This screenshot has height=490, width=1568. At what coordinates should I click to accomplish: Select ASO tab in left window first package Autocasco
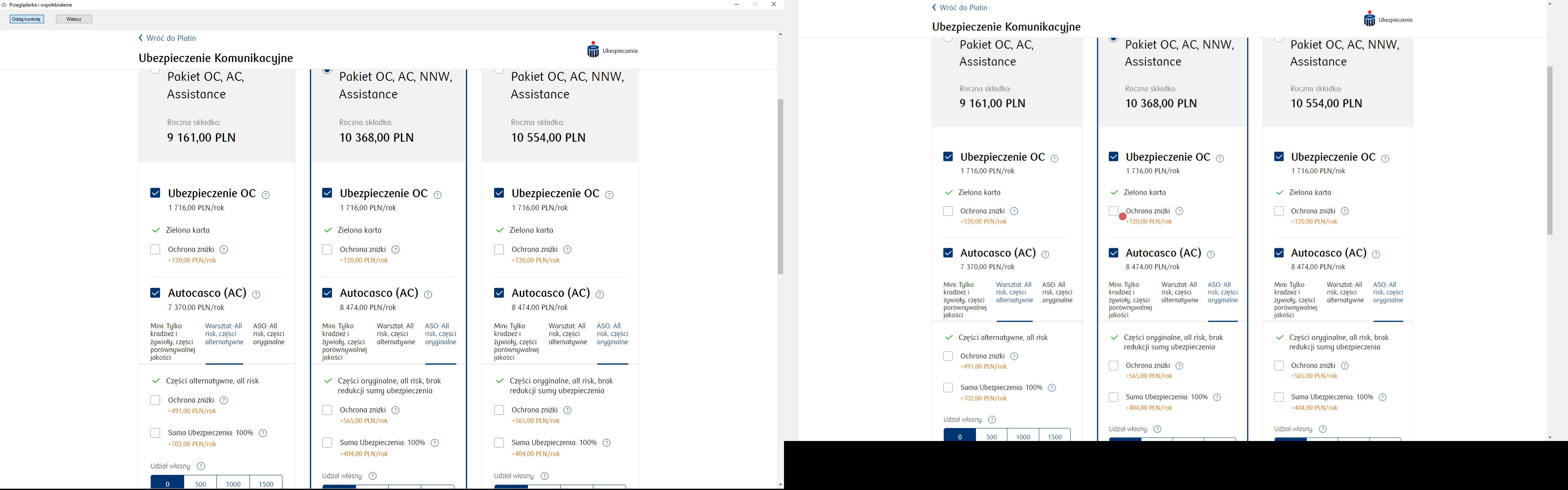pyautogui.click(x=268, y=334)
